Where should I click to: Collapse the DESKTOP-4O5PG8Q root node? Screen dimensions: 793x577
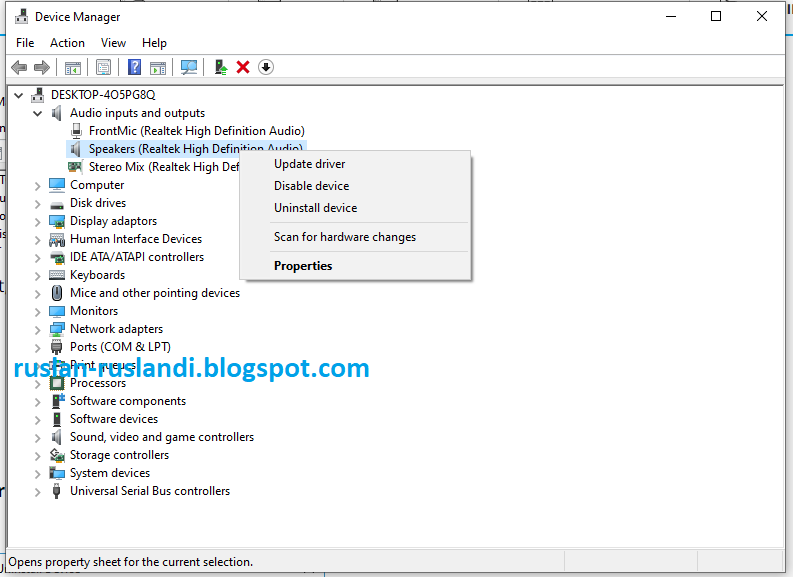coord(19,95)
